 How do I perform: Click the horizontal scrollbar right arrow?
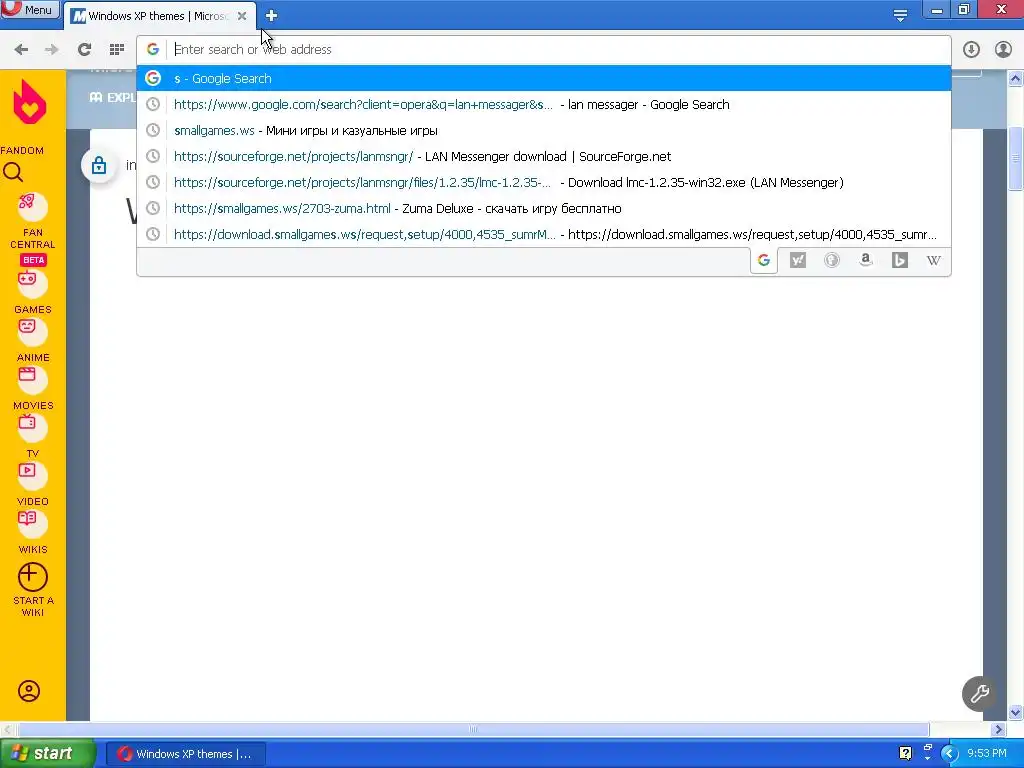click(999, 729)
